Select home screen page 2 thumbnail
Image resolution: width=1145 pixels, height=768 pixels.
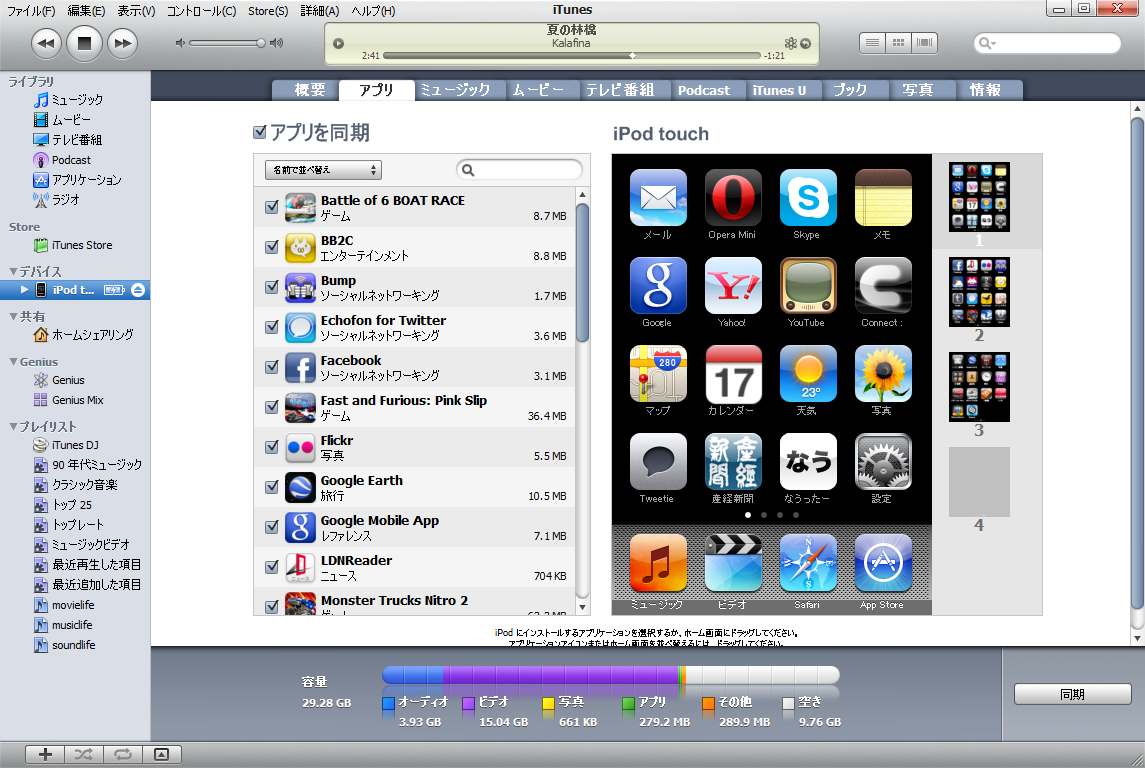click(x=979, y=292)
